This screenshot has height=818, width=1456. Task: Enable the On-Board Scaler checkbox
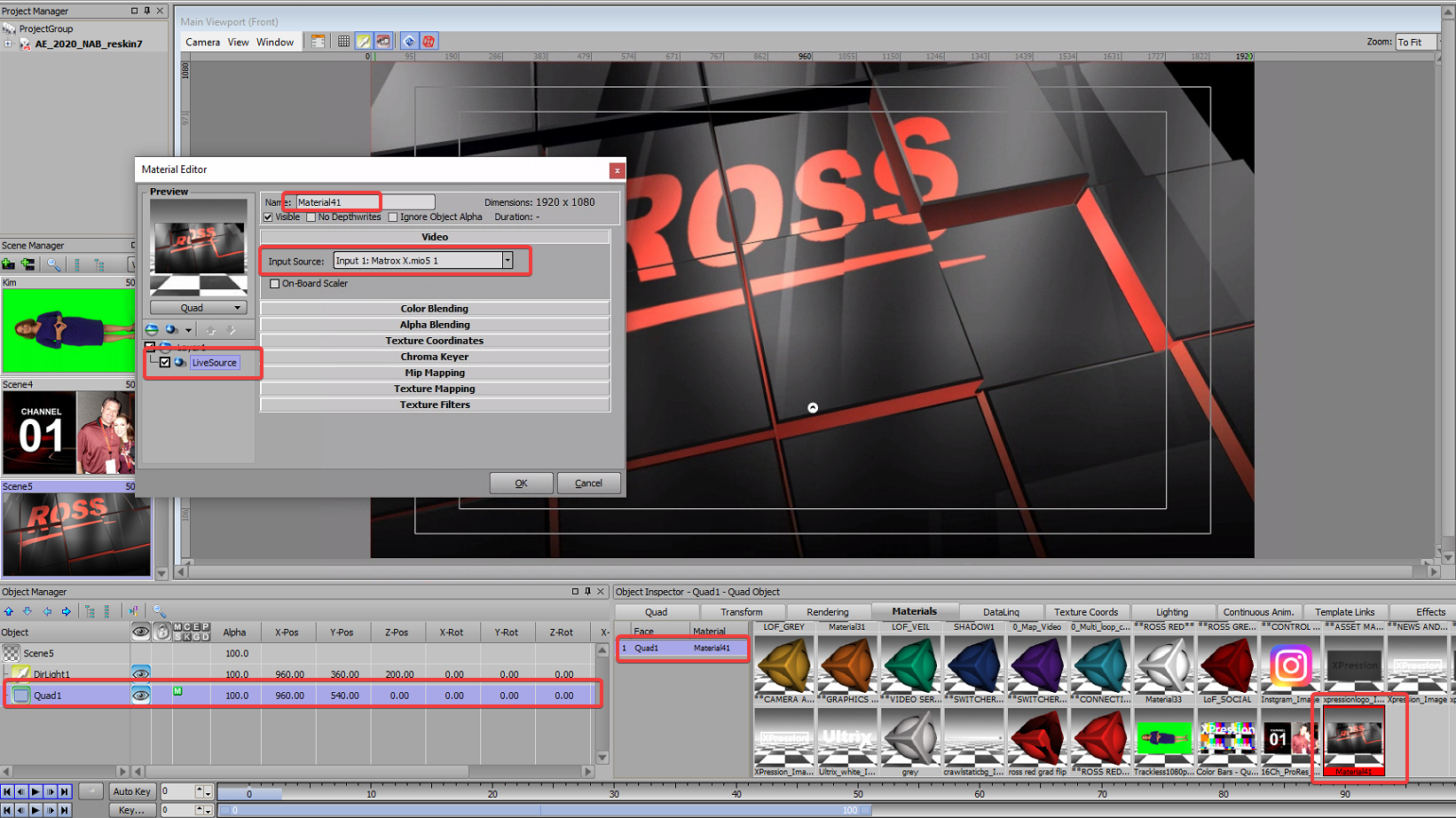coord(275,284)
